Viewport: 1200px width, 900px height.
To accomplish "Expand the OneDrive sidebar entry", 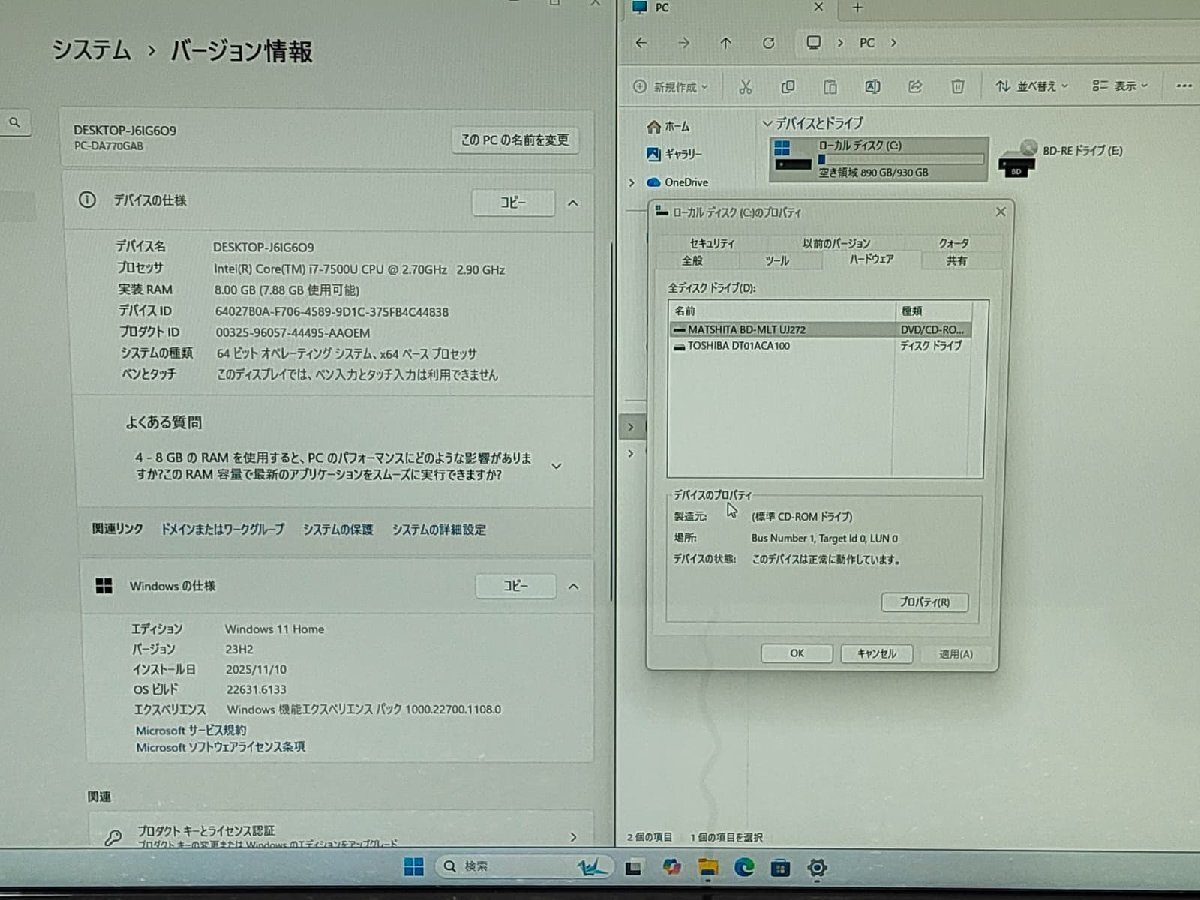I will (x=631, y=182).
